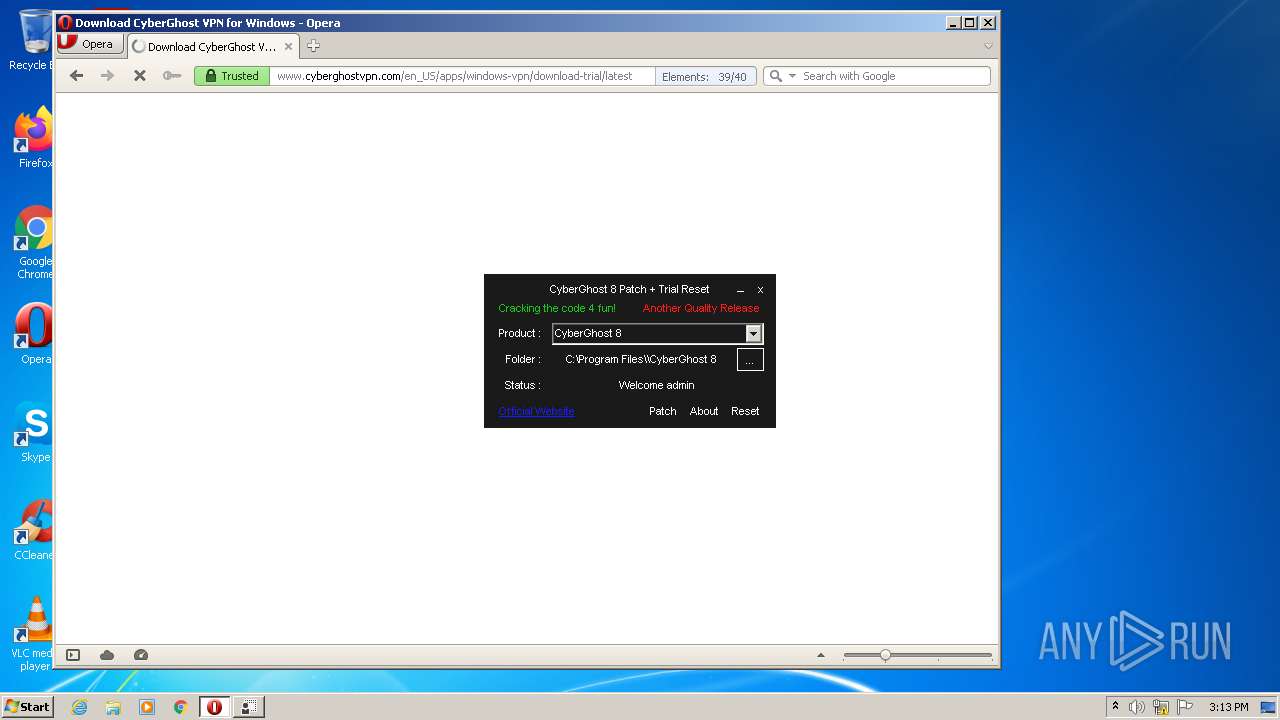1280x720 pixels.
Task: Open Action Center flag icon
Action: coord(1185,707)
